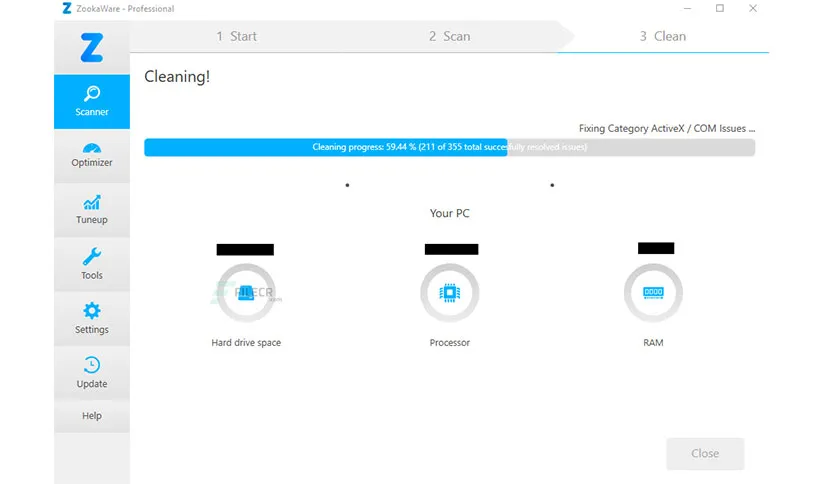
Task: Open Tools with the wrench icon
Action: 92,257
